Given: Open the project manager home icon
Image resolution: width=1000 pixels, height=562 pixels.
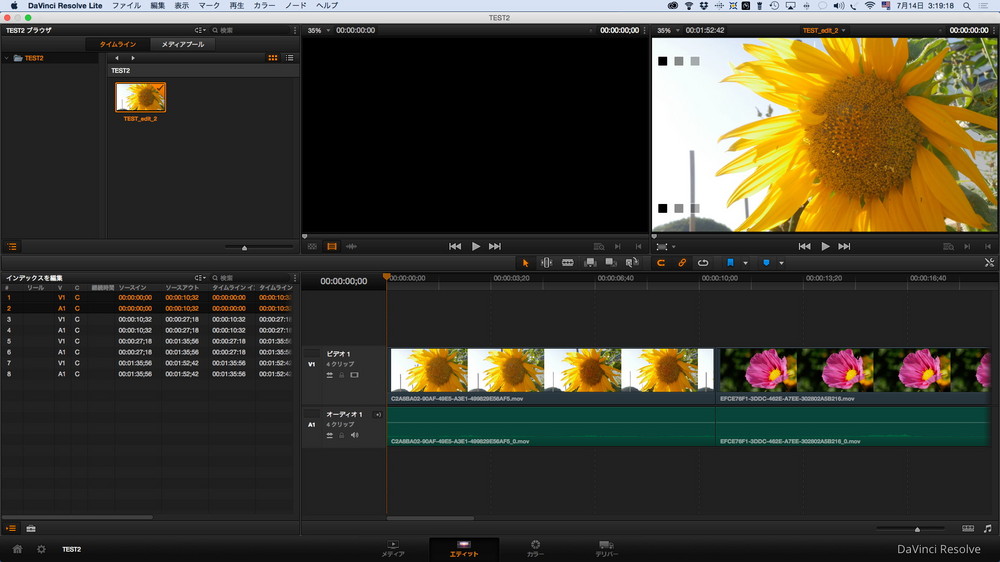Looking at the screenshot, I should [17, 549].
